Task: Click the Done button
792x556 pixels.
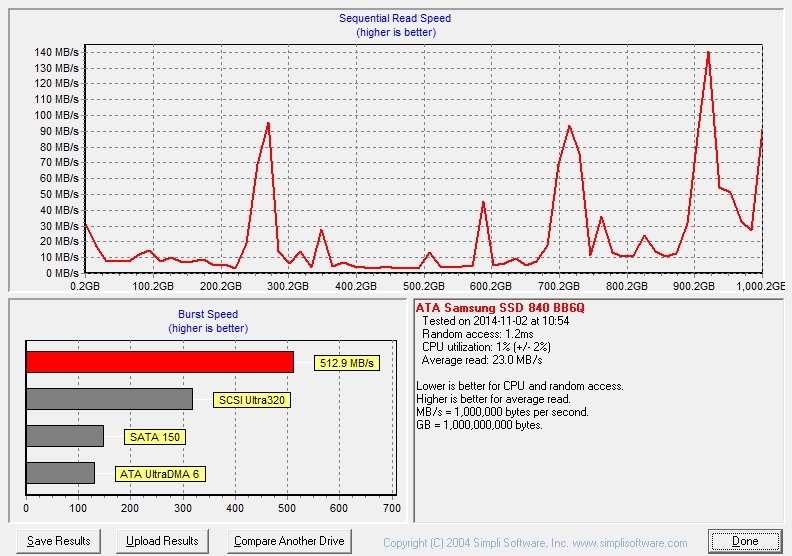Action: [x=745, y=541]
